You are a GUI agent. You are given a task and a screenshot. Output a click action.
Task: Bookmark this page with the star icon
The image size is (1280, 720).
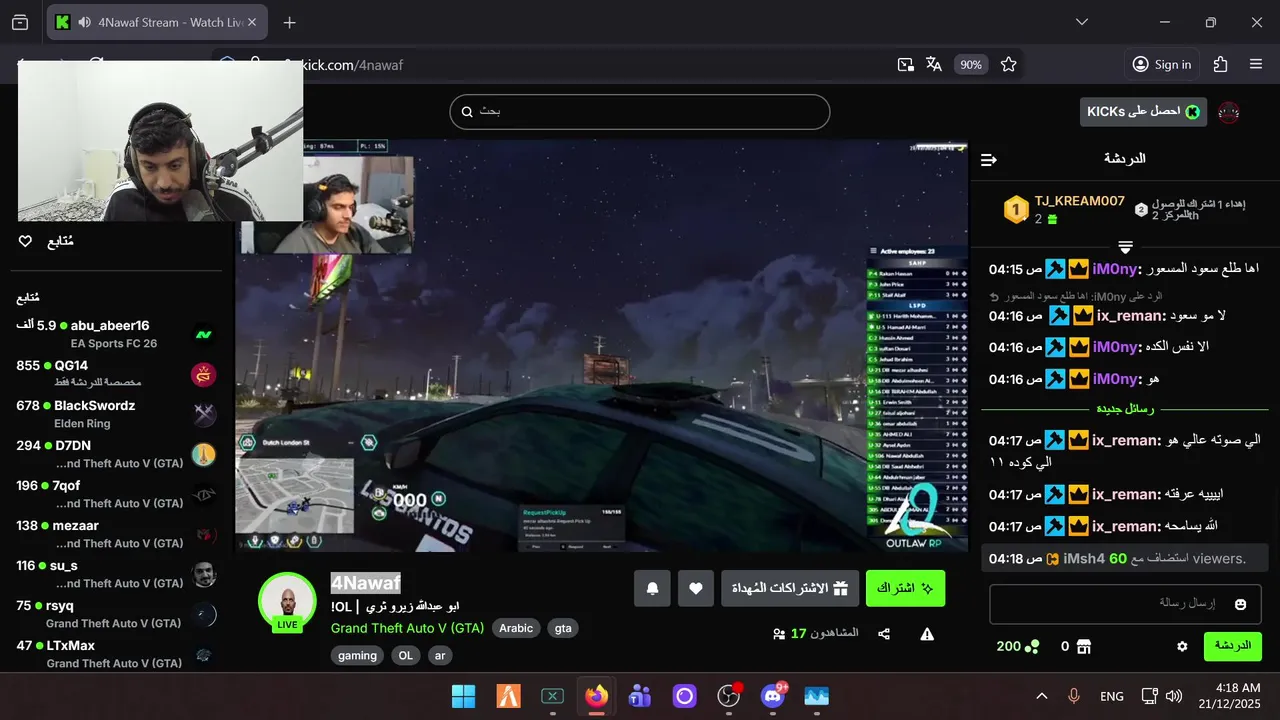[x=1009, y=64]
